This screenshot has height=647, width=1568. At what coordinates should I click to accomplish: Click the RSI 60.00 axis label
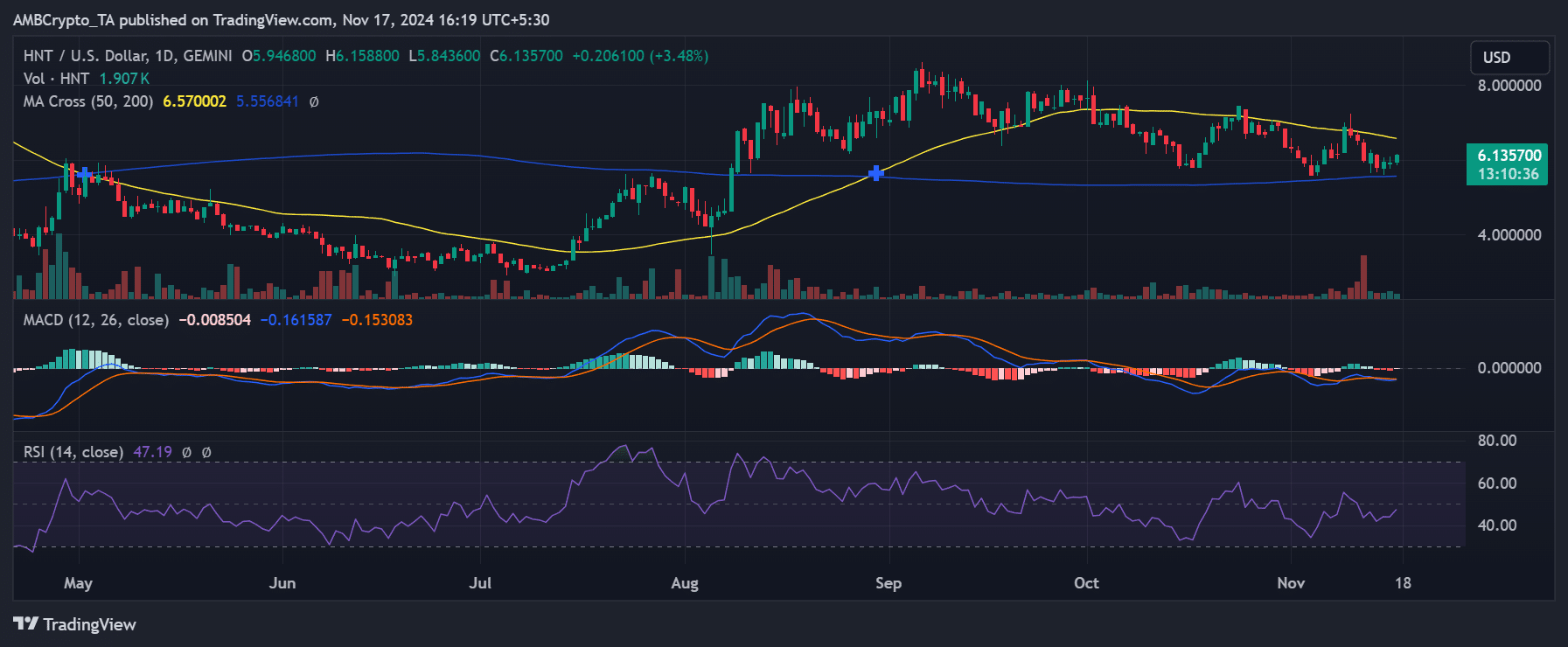point(1497,484)
